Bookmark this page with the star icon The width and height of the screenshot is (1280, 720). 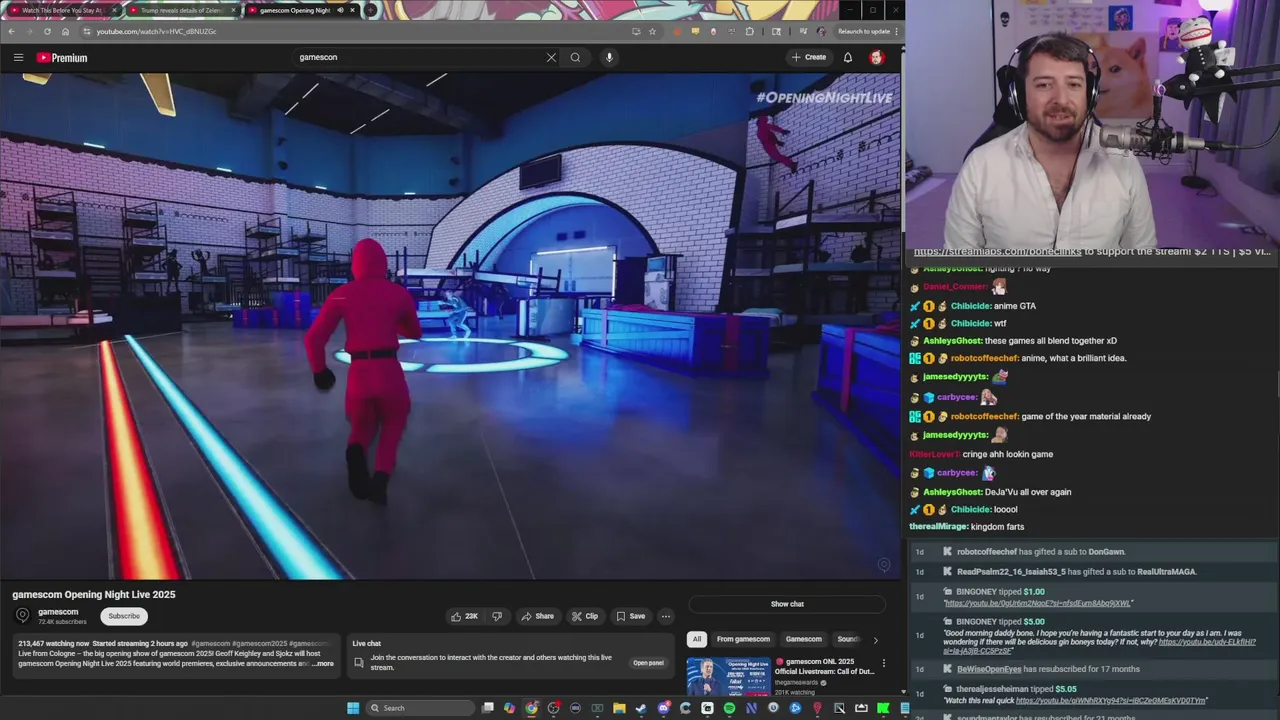(x=652, y=31)
